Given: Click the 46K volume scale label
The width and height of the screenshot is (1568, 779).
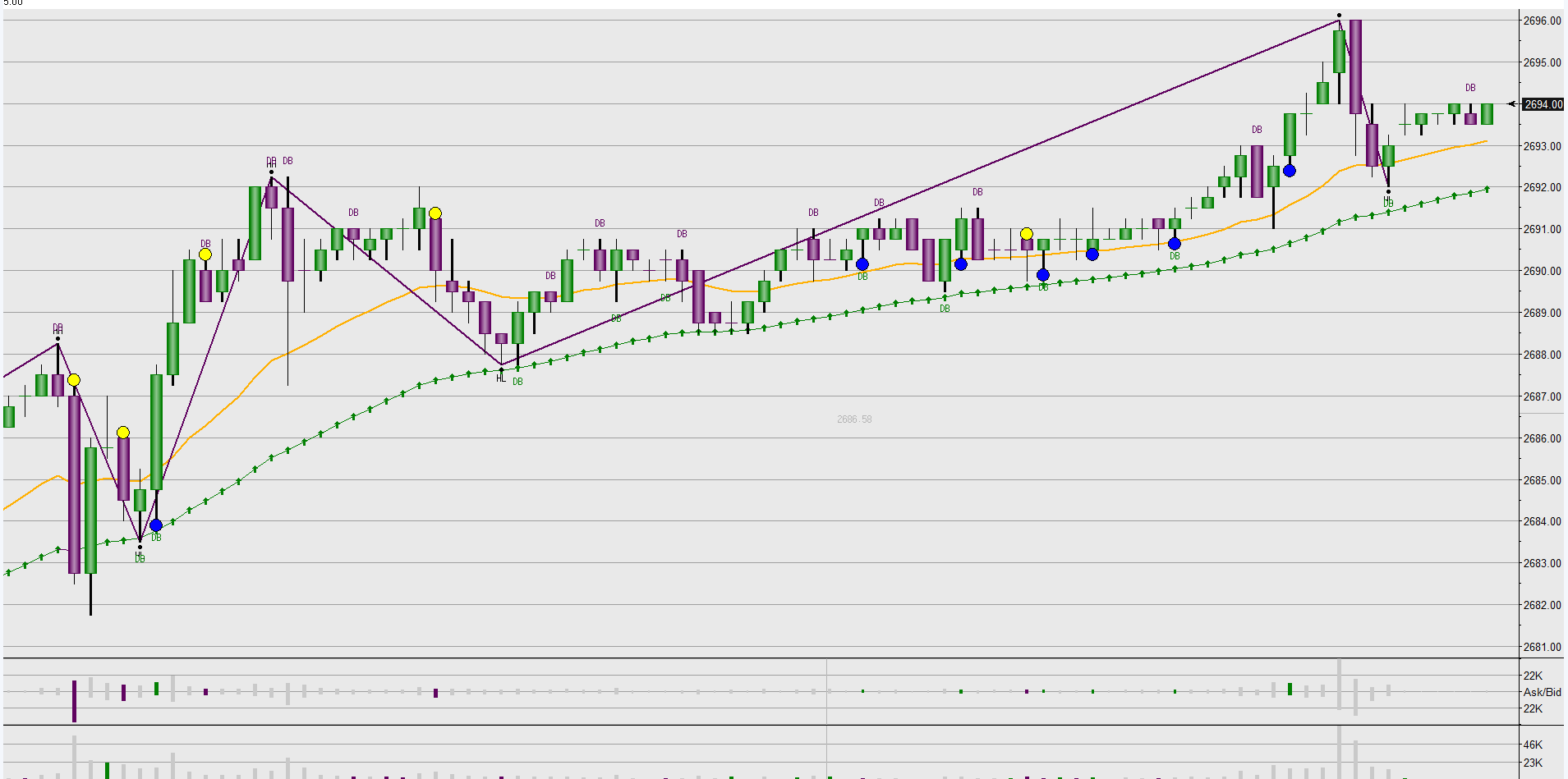Looking at the screenshot, I should tap(1533, 745).
